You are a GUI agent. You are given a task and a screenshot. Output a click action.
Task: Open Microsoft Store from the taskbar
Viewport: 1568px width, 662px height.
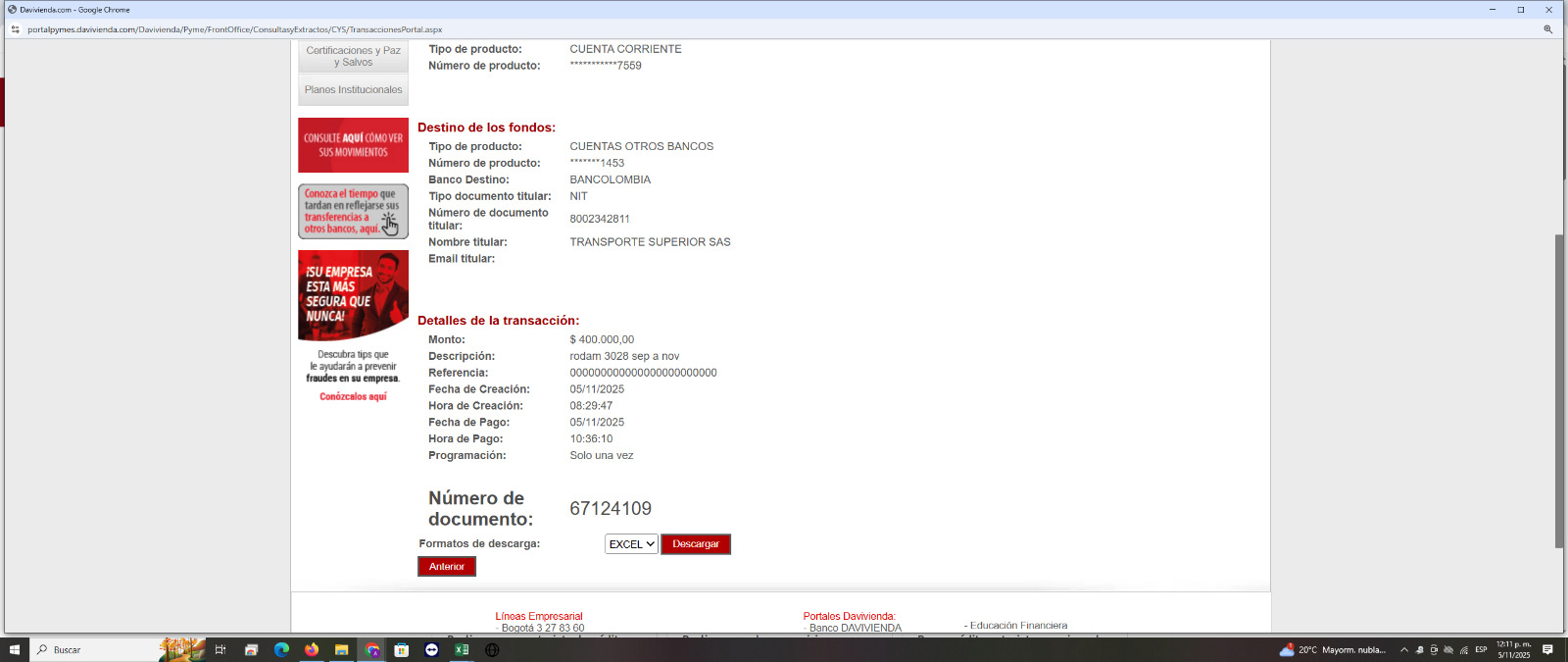pyautogui.click(x=401, y=649)
